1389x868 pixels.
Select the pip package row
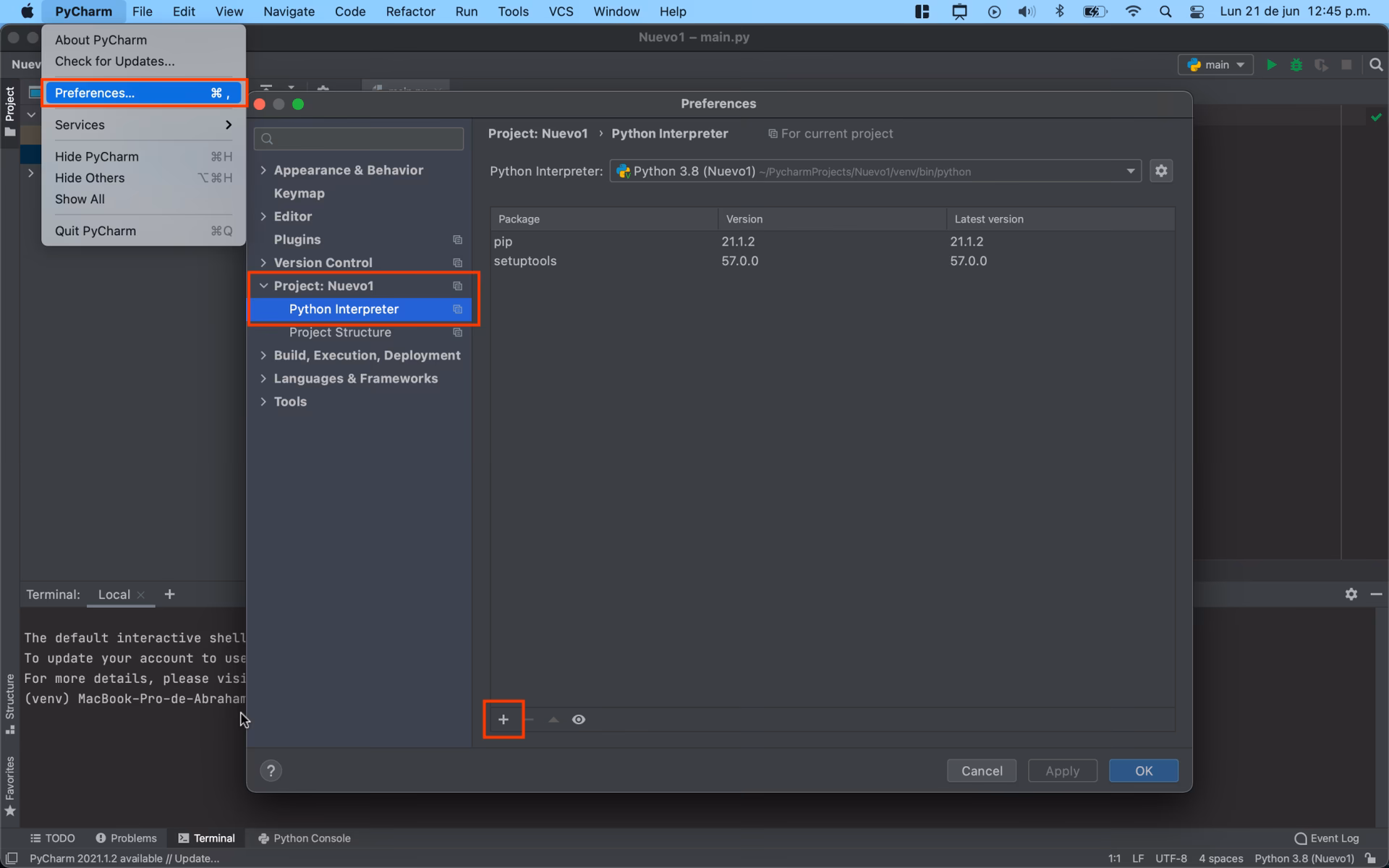832,242
